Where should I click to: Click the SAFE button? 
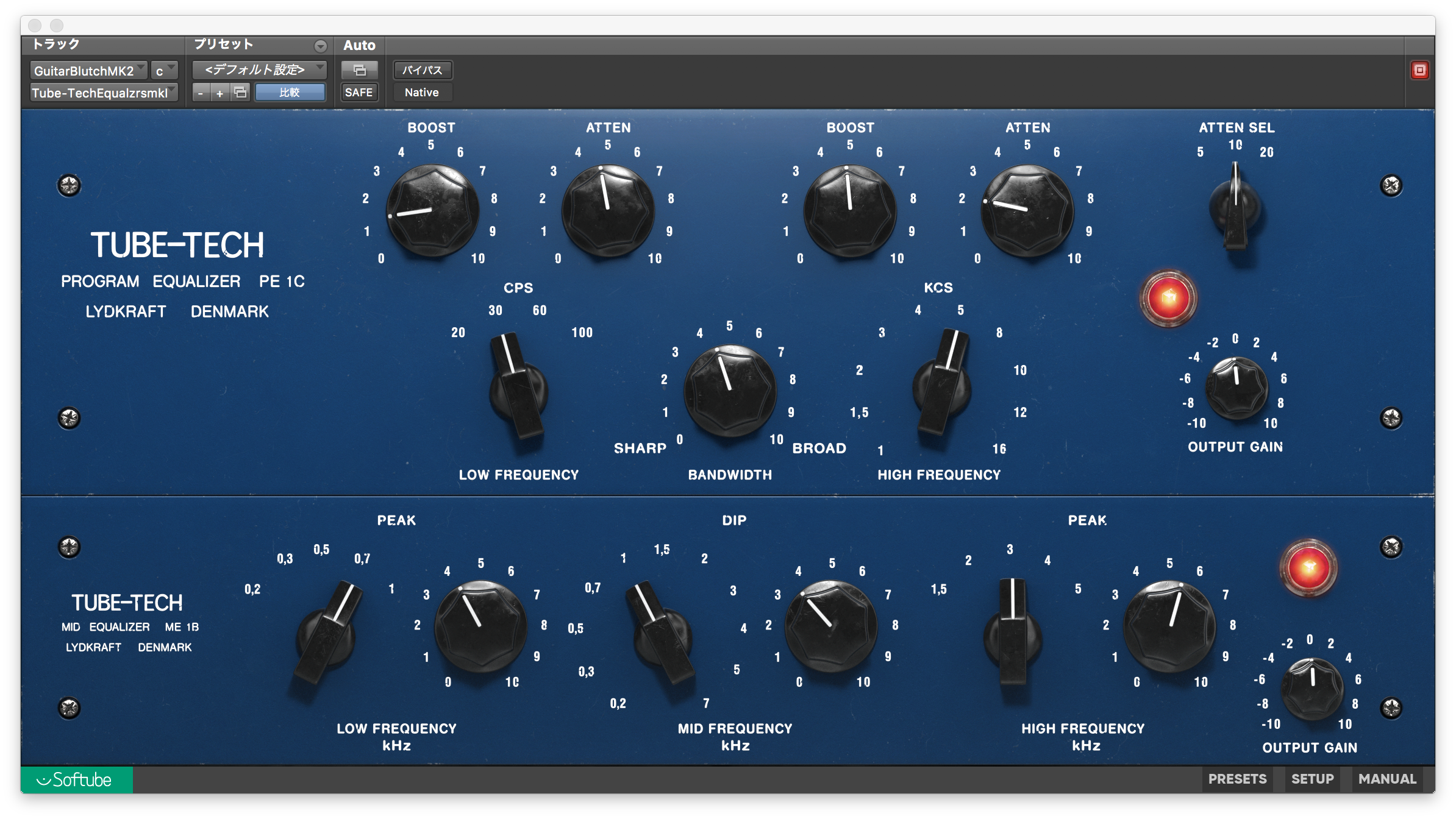pyautogui.click(x=358, y=92)
